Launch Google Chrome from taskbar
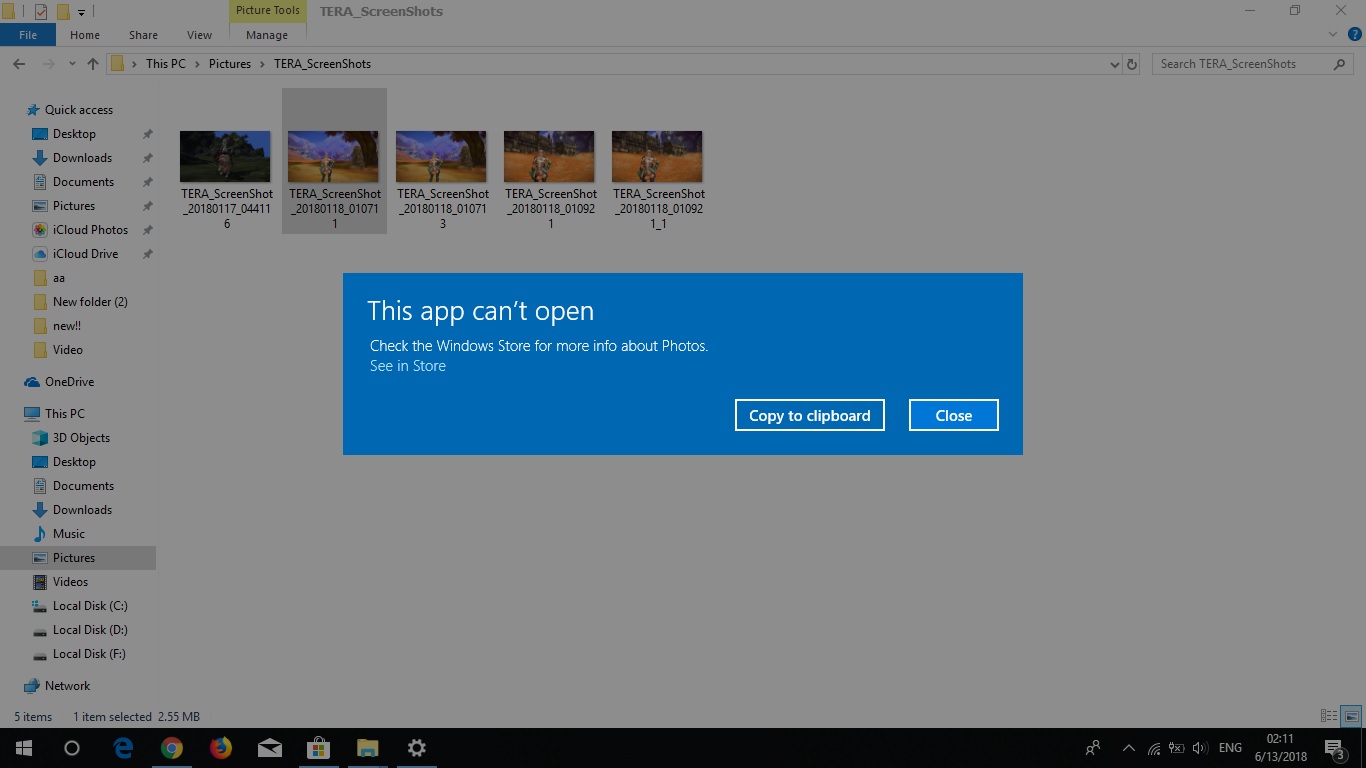Image resolution: width=1366 pixels, height=768 pixels. 172,748
